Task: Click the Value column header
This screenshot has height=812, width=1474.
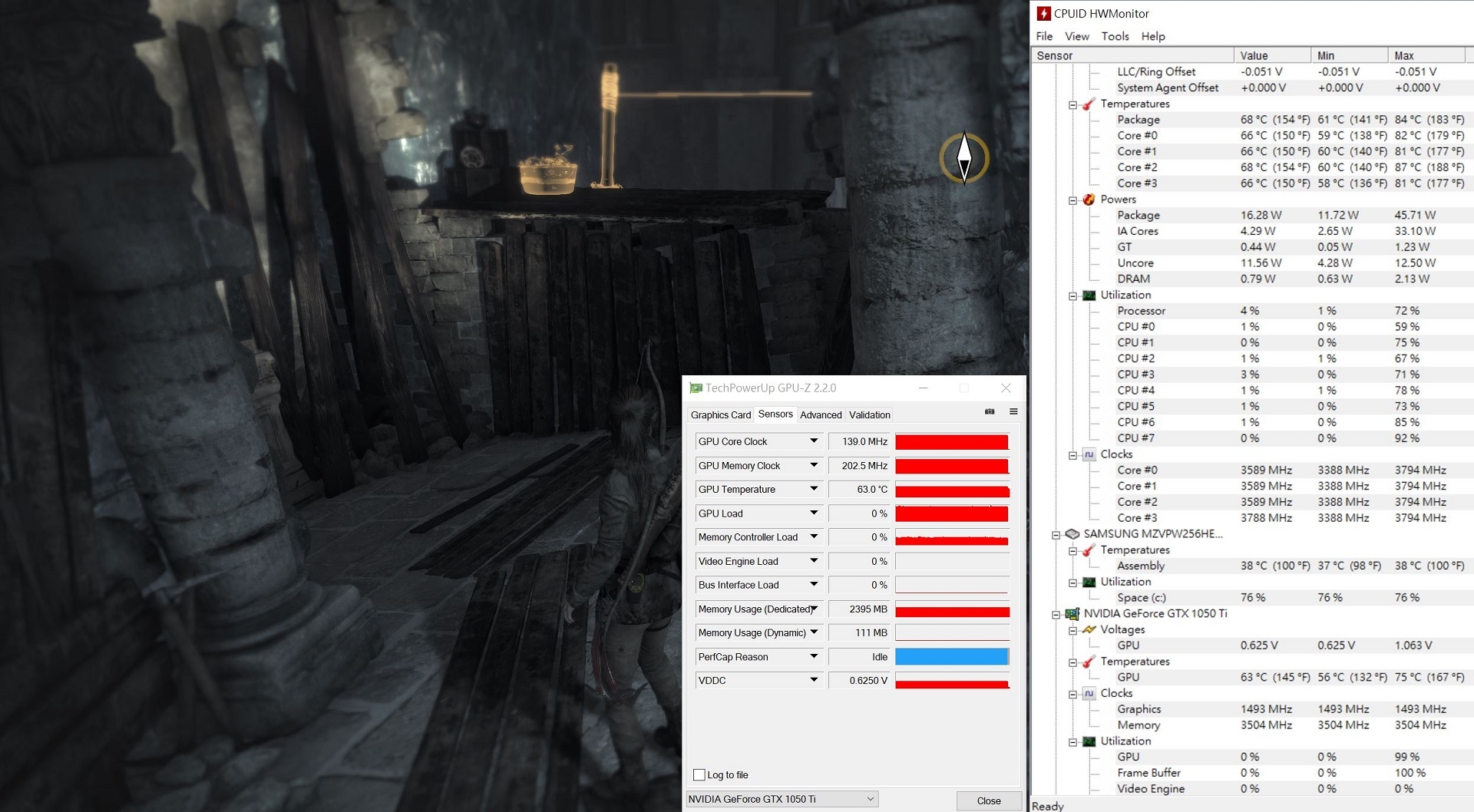Action: tap(1273, 55)
